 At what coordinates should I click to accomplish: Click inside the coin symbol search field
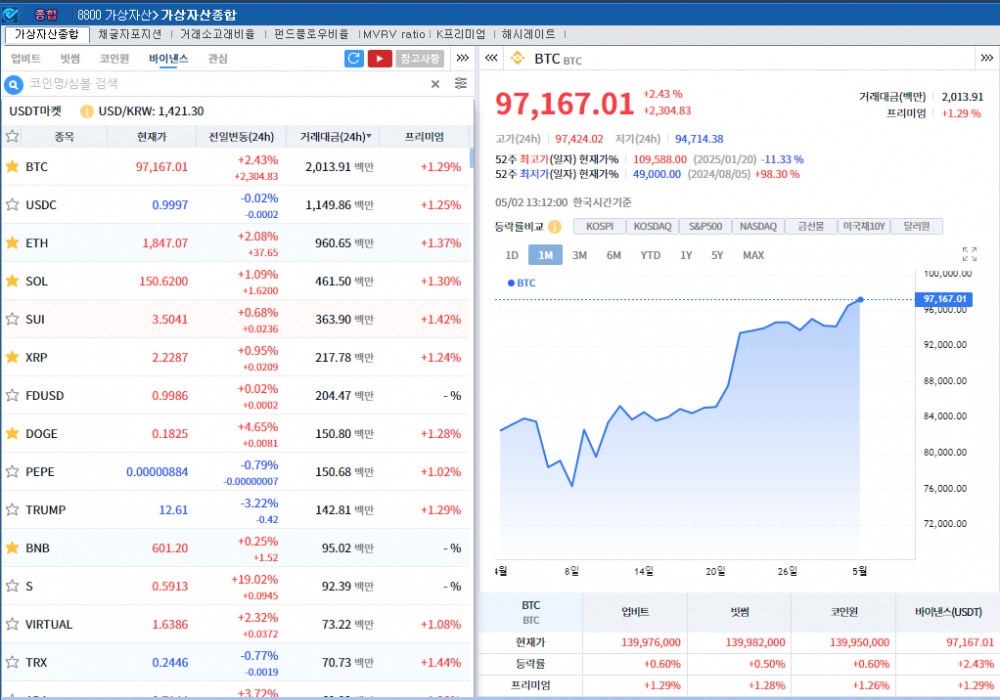click(x=150, y=84)
